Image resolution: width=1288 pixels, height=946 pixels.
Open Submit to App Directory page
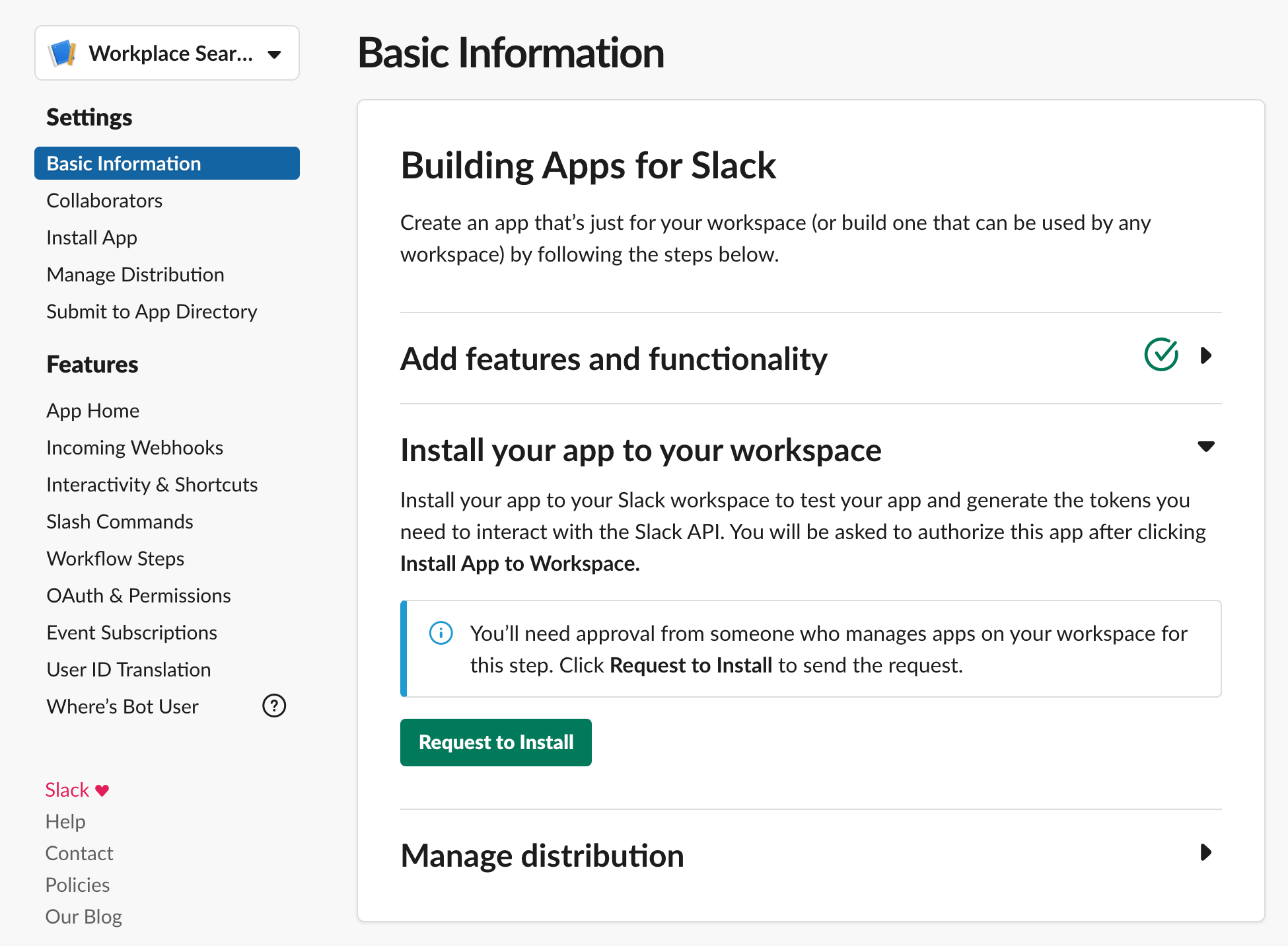coord(152,312)
